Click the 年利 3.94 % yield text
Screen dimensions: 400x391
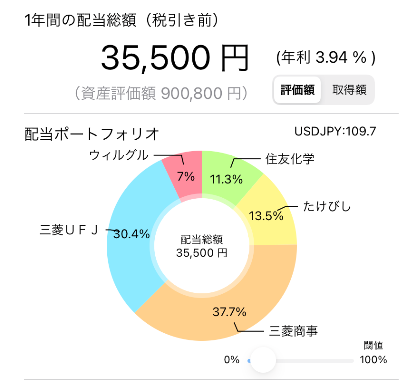(x=326, y=58)
